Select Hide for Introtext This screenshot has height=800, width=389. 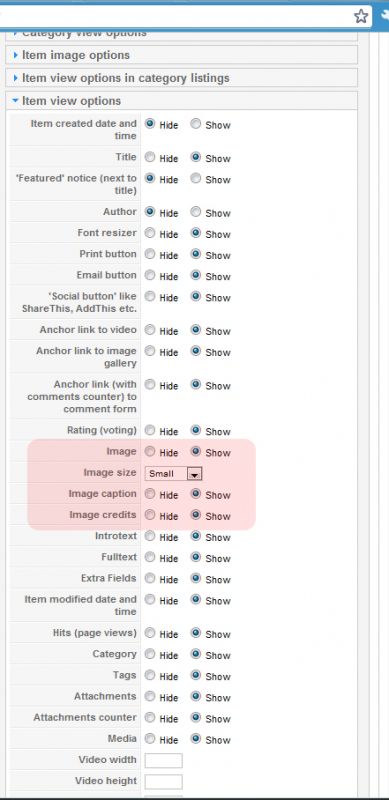point(150,536)
